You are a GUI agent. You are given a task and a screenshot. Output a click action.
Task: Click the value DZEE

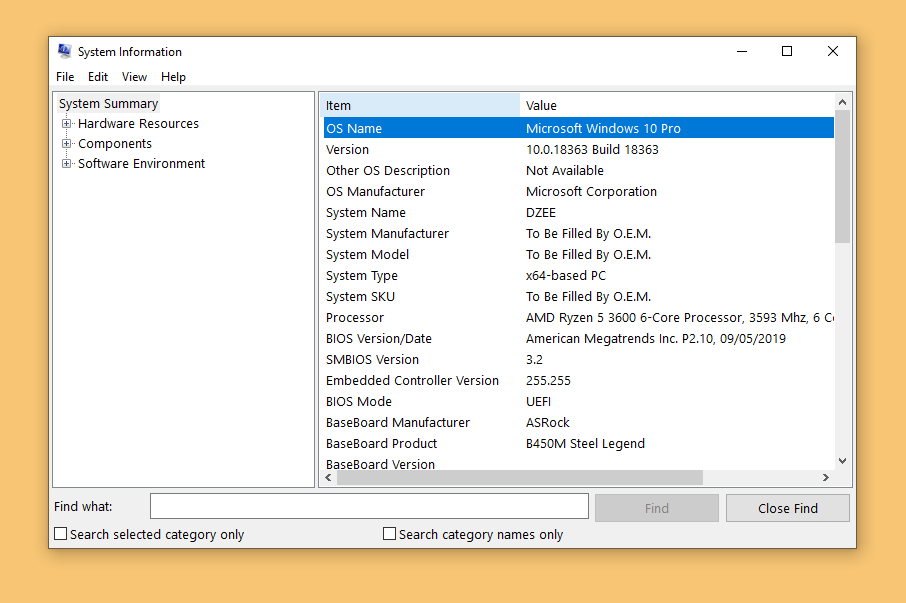click(x=541, y=213)
